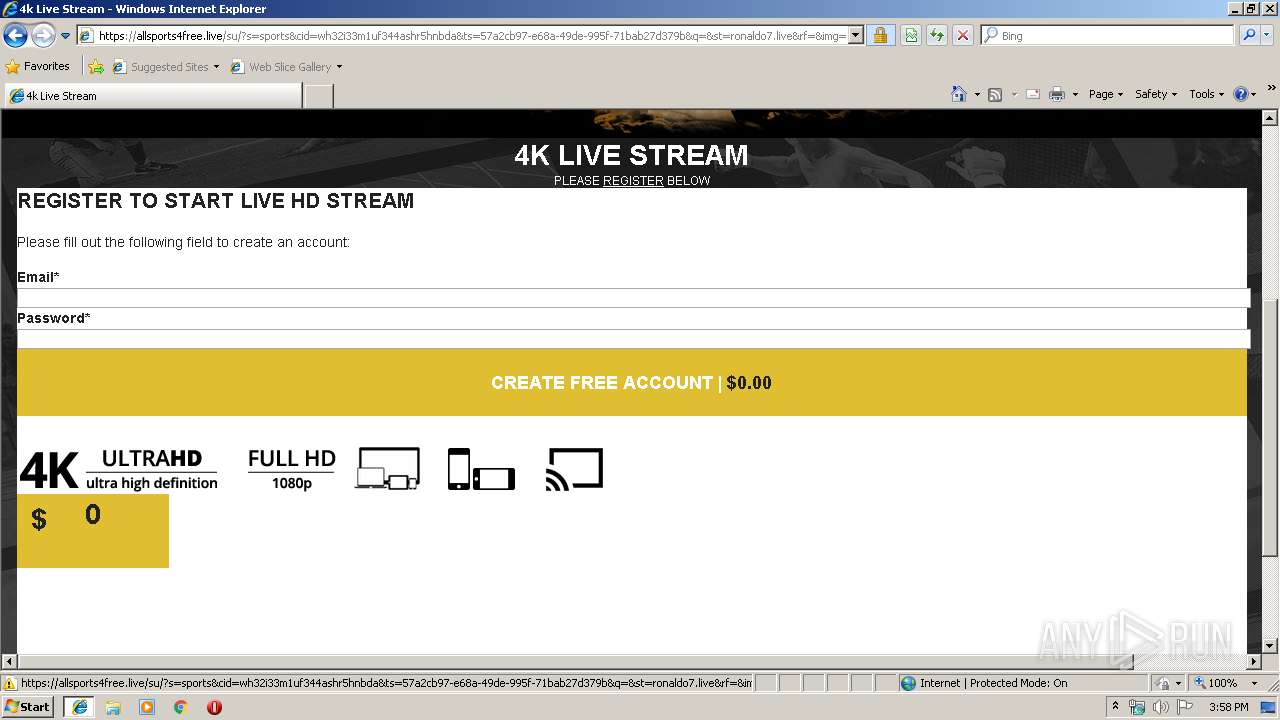1280x720 pixels.
Task: Click the address bar URL field
Action: click(470, 36)
